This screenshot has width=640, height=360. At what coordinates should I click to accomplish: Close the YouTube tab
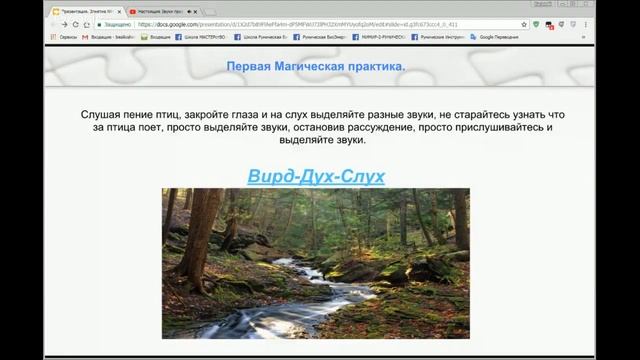(195, 12)
